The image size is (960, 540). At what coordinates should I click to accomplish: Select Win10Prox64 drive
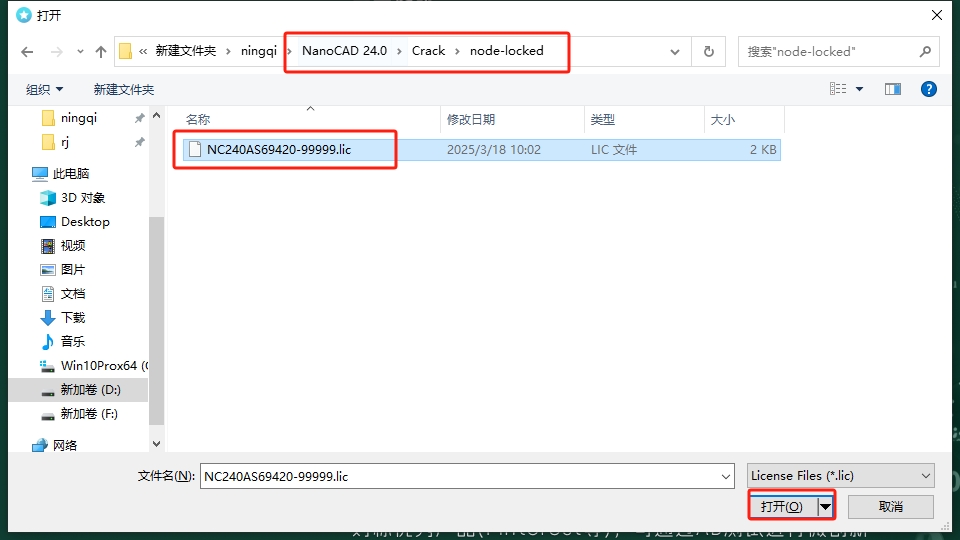(93, 366)
